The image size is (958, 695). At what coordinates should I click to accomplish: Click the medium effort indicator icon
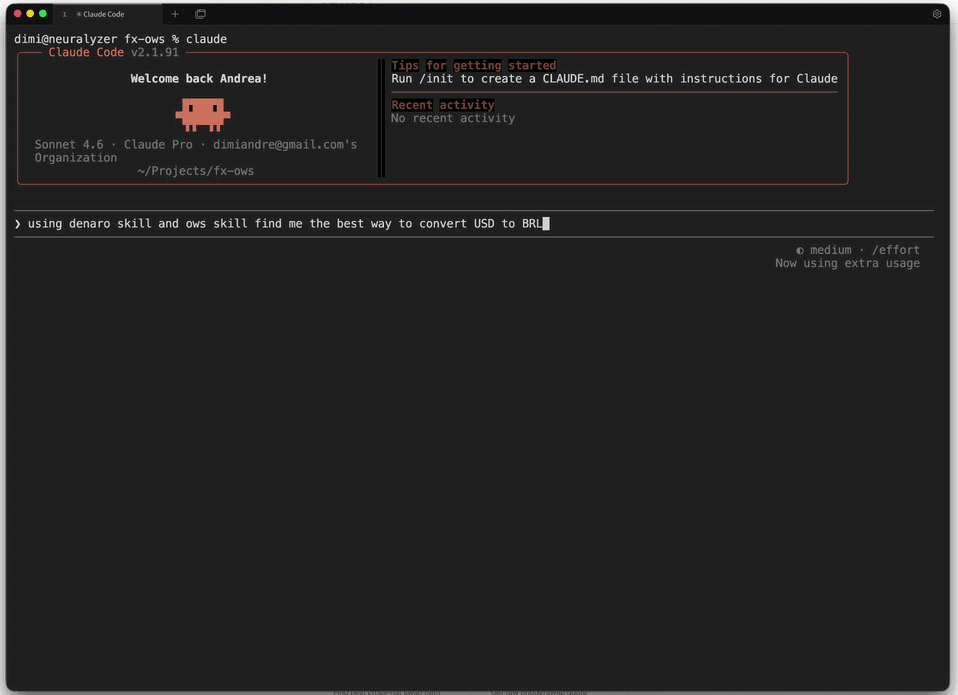click(x=800, y=250)
